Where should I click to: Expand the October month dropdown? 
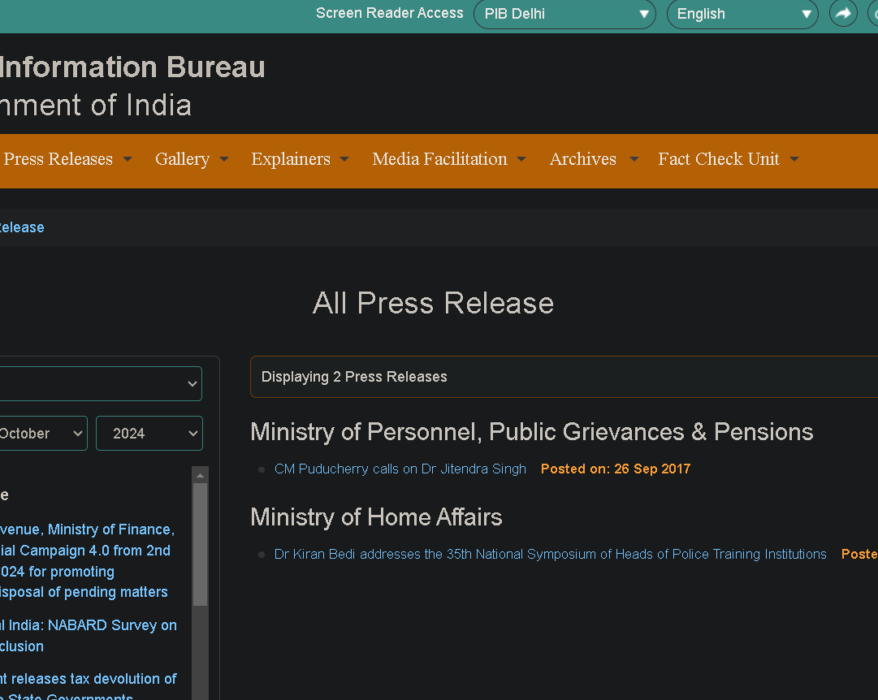(x=42, y=433)
